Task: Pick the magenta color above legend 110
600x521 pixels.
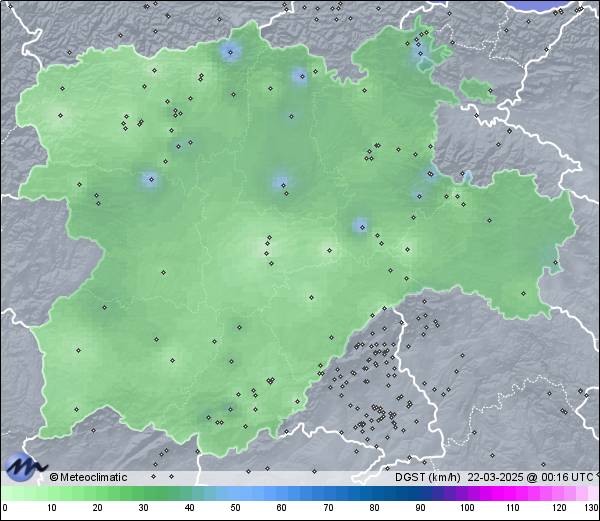Action: [x=513, y=493]
